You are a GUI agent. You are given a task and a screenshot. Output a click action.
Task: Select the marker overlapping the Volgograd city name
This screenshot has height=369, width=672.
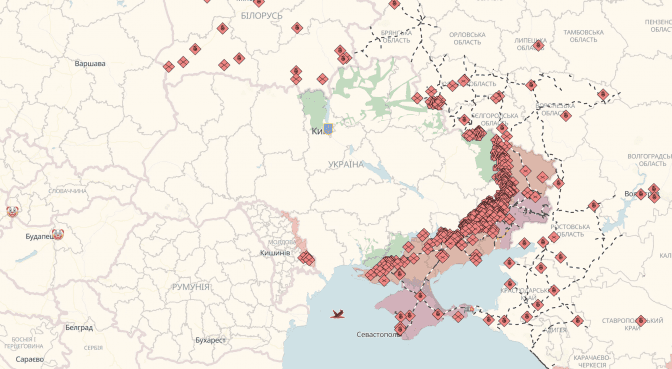[641, 194]
